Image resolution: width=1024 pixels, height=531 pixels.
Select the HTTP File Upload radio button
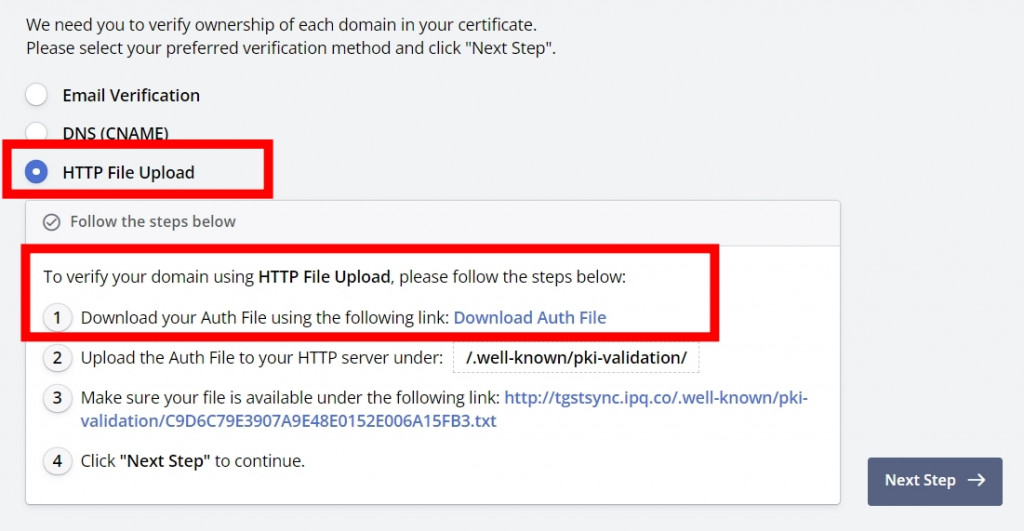click(37, 172)
